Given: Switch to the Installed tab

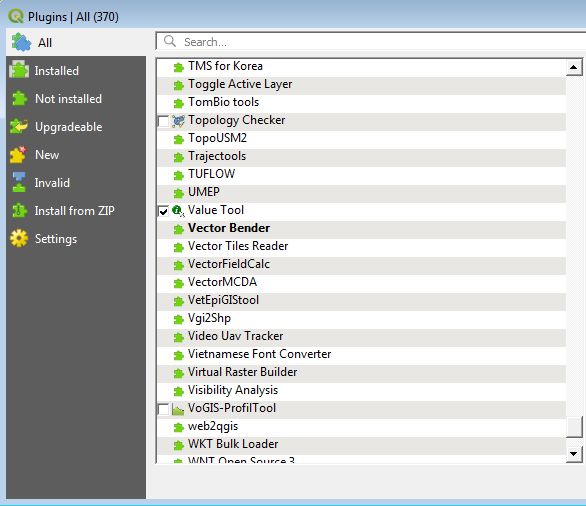Looking at the screenshot, I should coord(76,70).
